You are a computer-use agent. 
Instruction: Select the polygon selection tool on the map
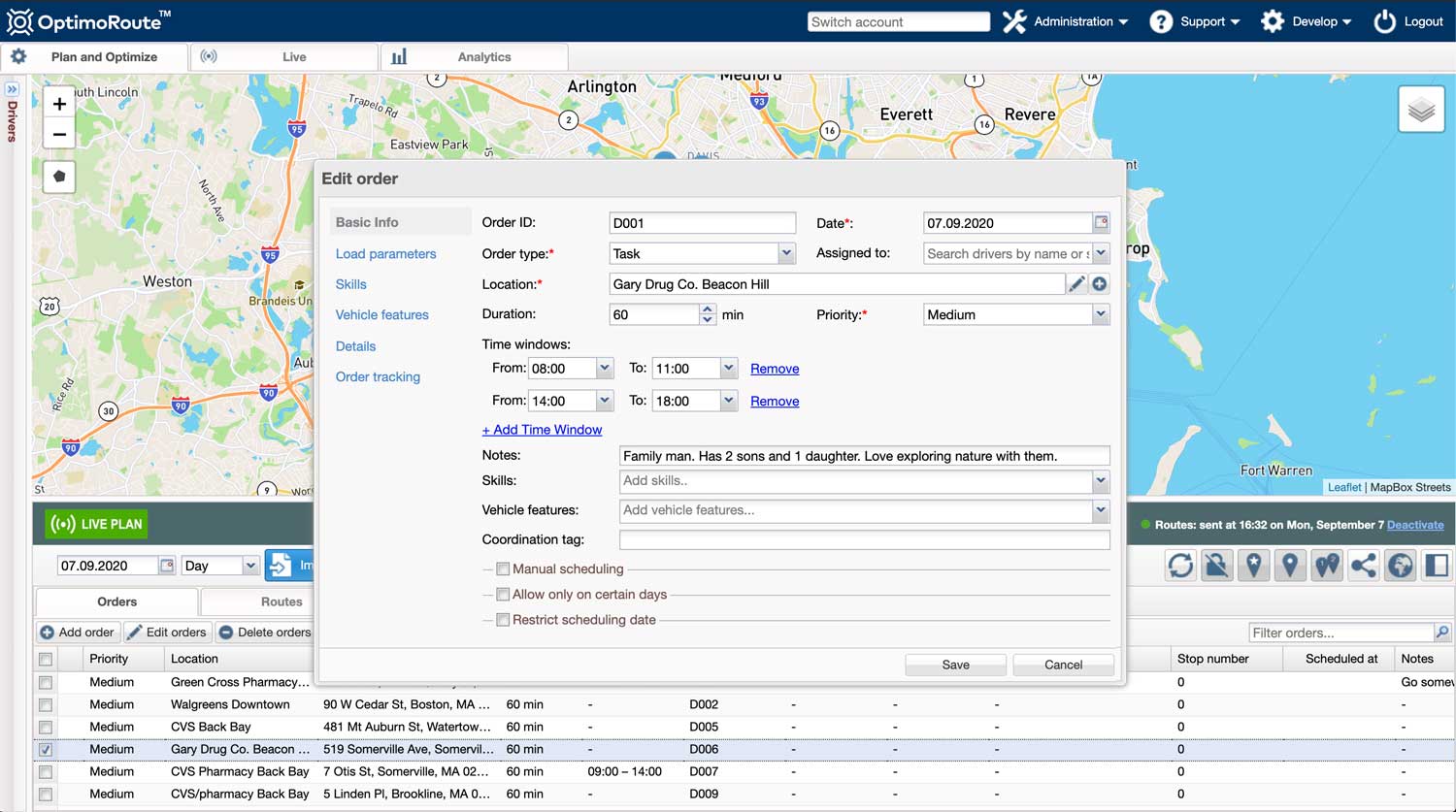[x=58, y=177]
